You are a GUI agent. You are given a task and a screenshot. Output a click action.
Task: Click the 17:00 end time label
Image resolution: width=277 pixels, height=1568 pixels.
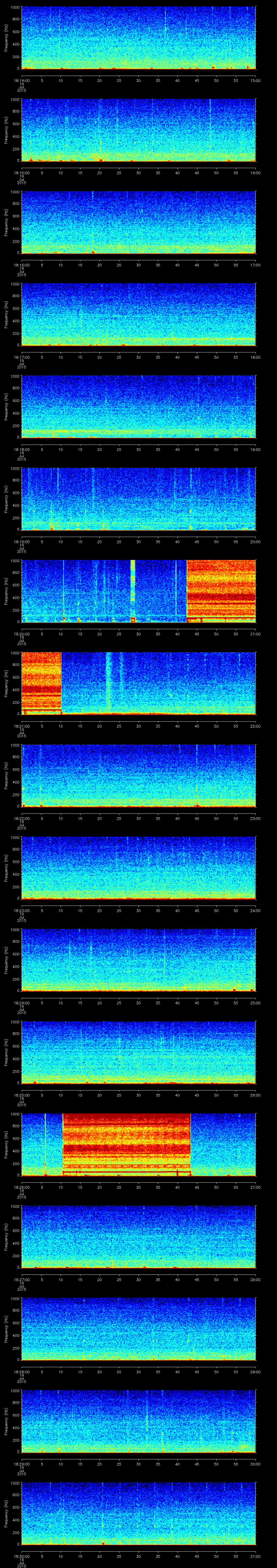click(x=255, y=265)
